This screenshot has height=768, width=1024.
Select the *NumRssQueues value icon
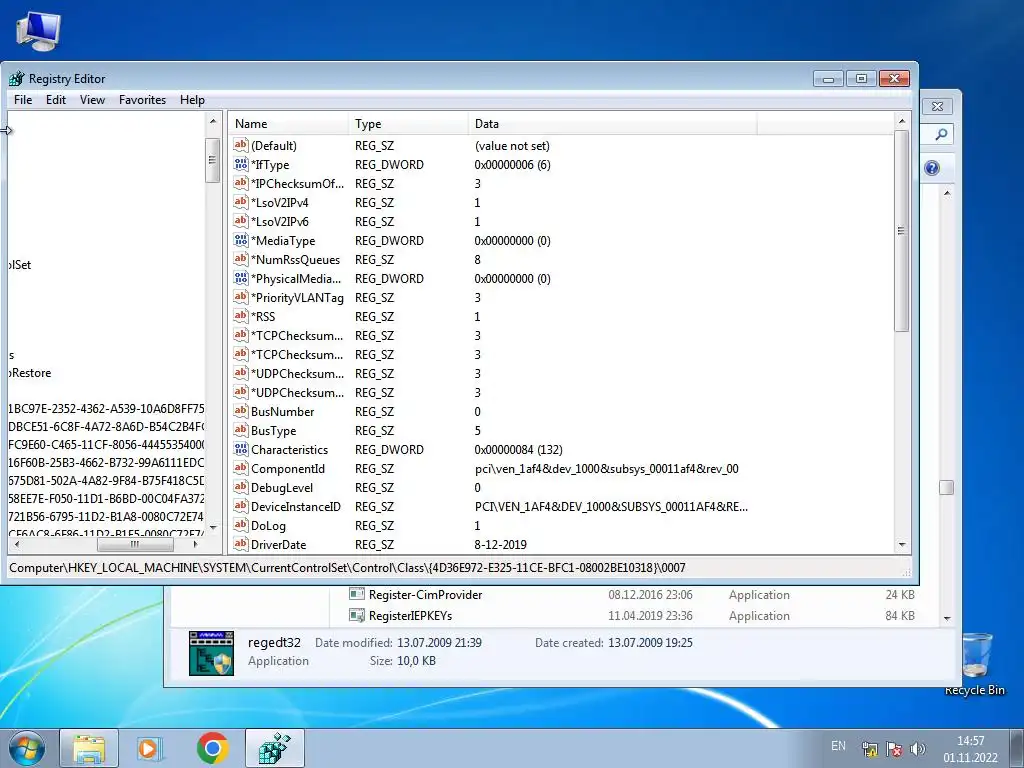coord(240,259)
